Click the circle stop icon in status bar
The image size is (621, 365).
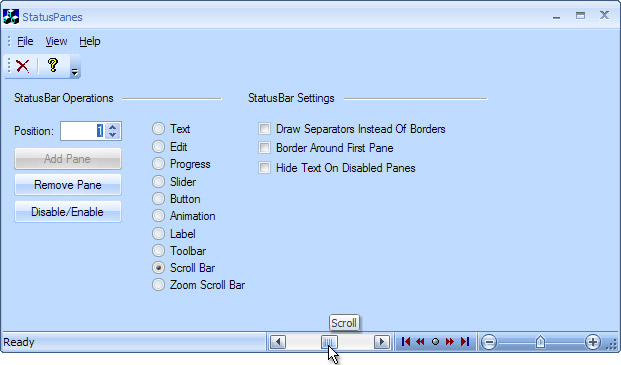point(435,342)
